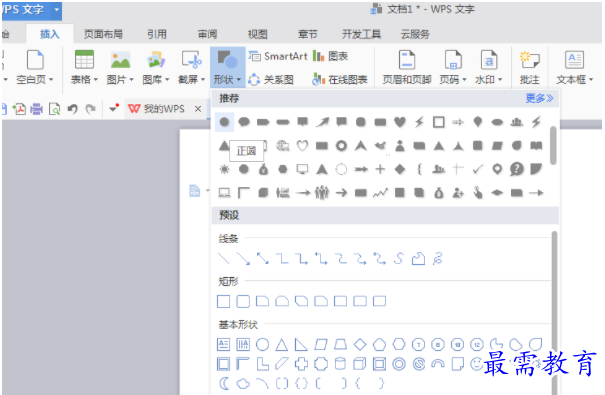This screenshot has width=605, height=395.
Task: Insert a 关系图 diagram
Action: tap(271, 79)
